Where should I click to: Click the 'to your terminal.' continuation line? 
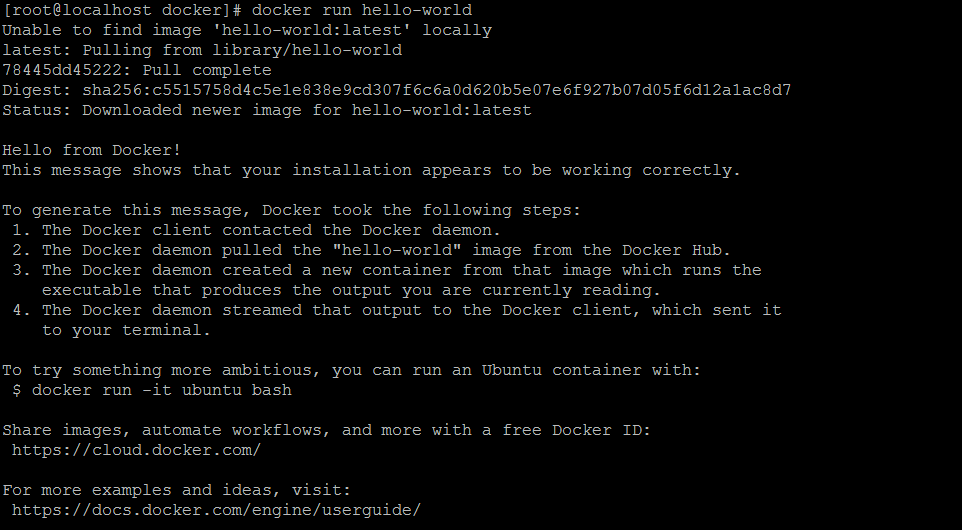pos(126,331)
